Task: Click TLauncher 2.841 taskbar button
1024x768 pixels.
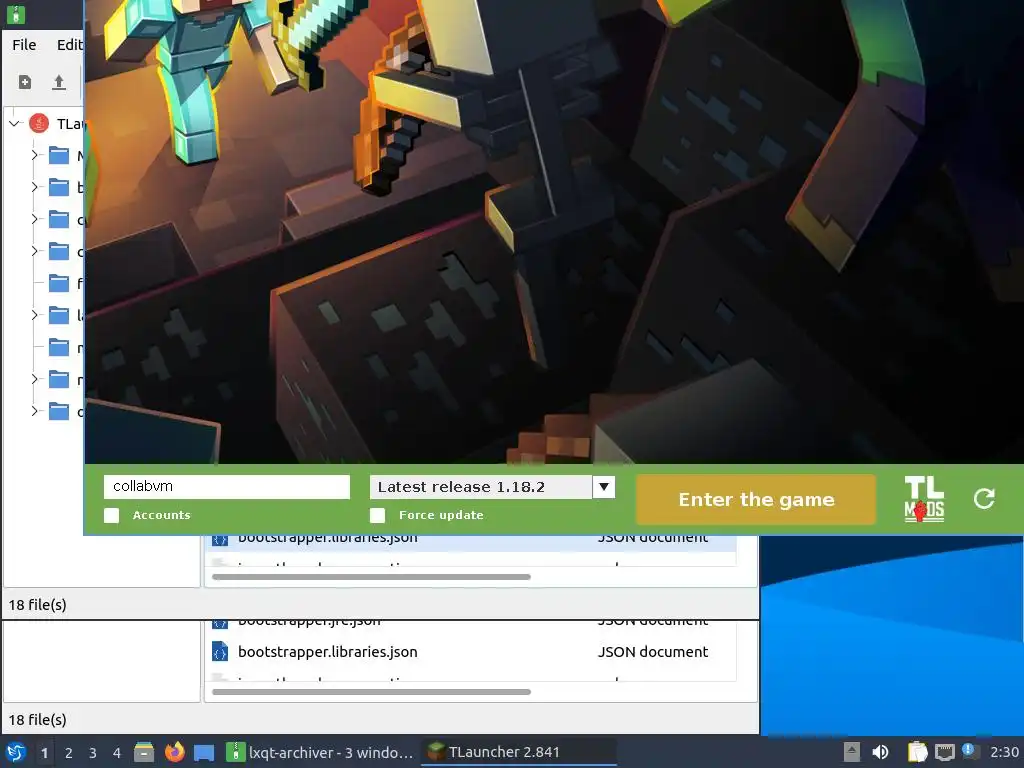Action: pyautogui.click(x=519, y=752)
